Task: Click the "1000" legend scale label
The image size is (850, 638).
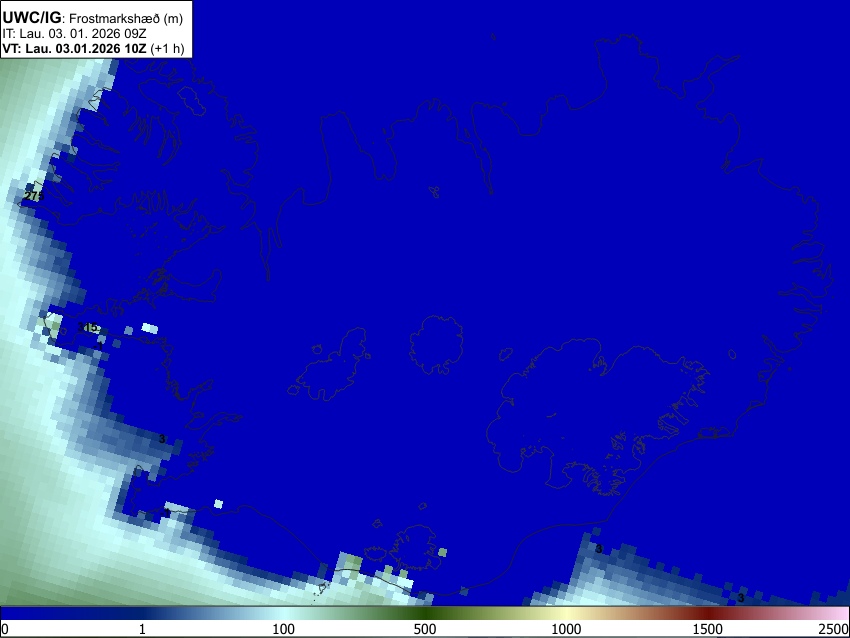Action: [566, 629]
